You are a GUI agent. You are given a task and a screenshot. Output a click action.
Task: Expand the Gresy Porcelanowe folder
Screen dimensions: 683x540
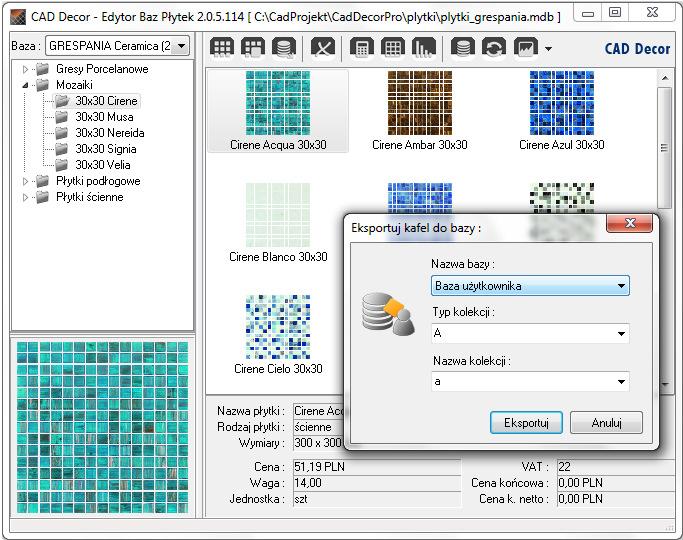click(25, 69)
